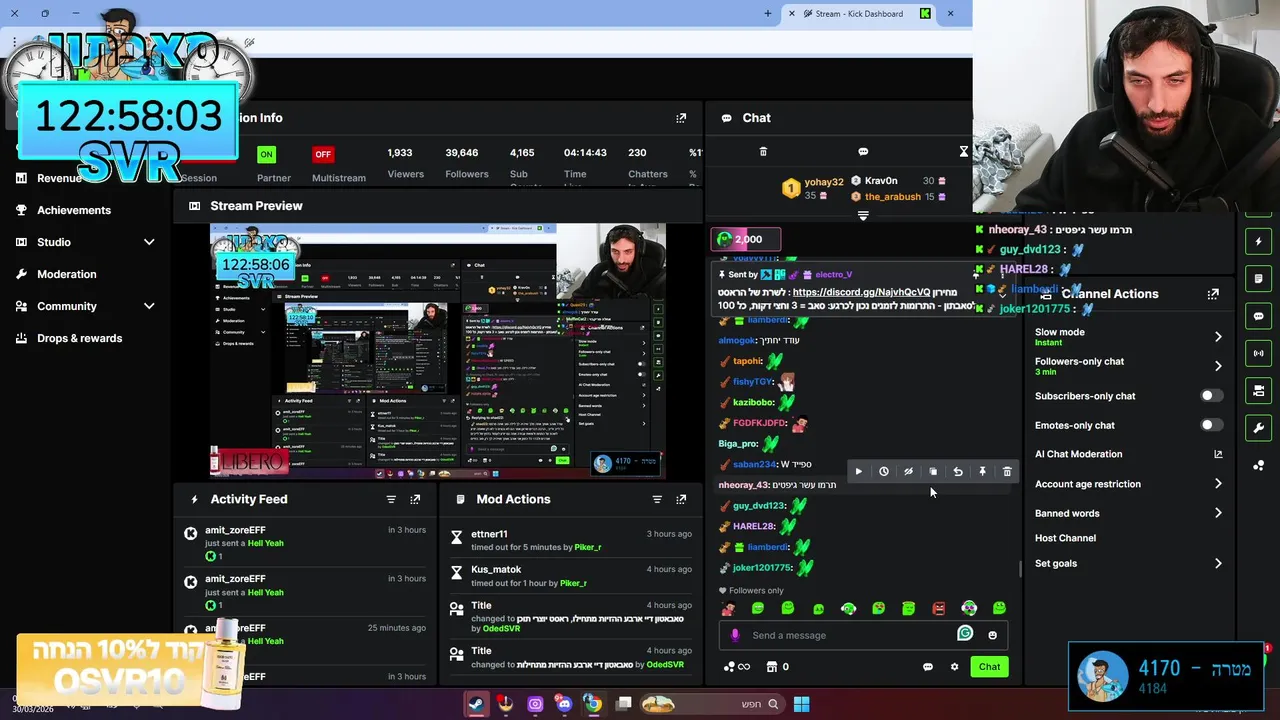Pin the hovered chat message

pos(982,472)
